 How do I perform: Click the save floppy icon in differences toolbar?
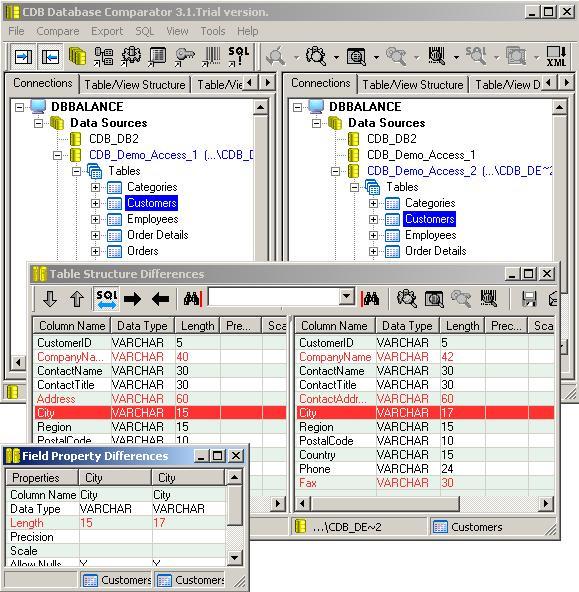coord(529,299)
